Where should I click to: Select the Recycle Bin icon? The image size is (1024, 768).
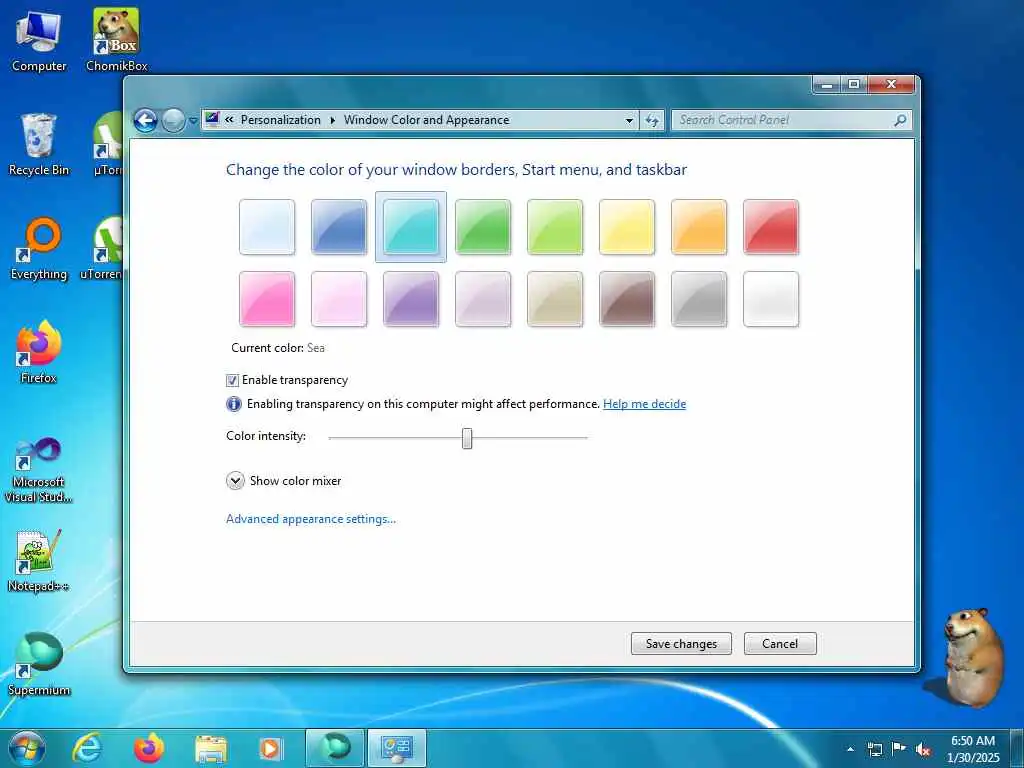click(x=39, y=145)
